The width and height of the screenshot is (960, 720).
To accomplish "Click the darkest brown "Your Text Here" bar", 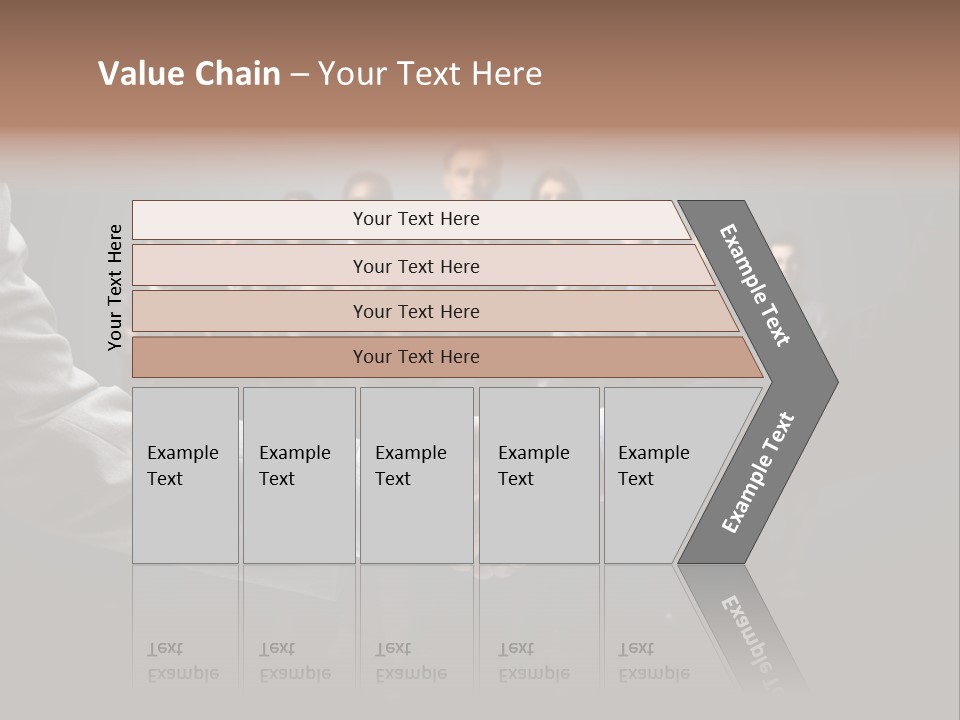I will (x=415, y=357).
